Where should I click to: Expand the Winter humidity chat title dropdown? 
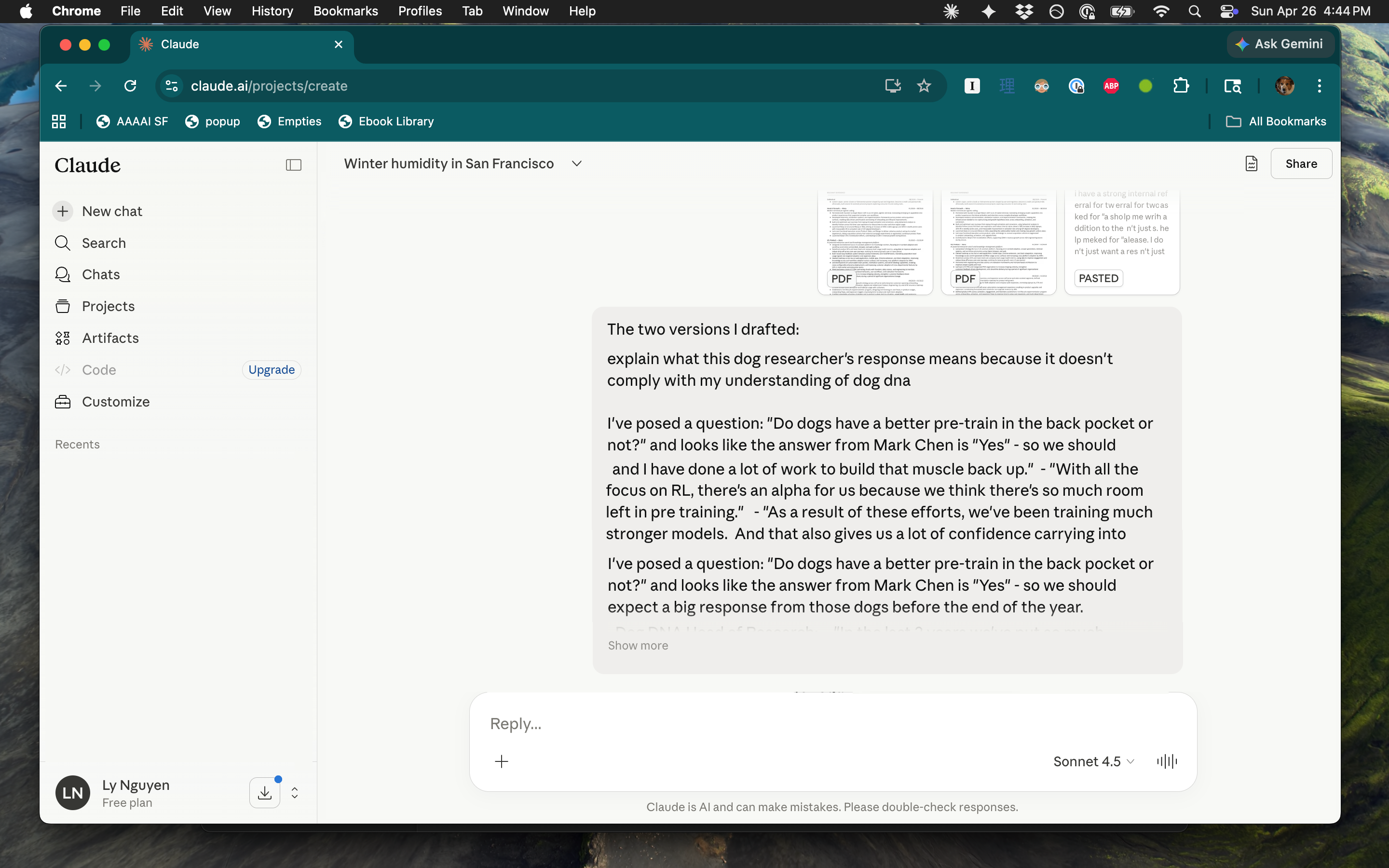click(x=577, y=163)
